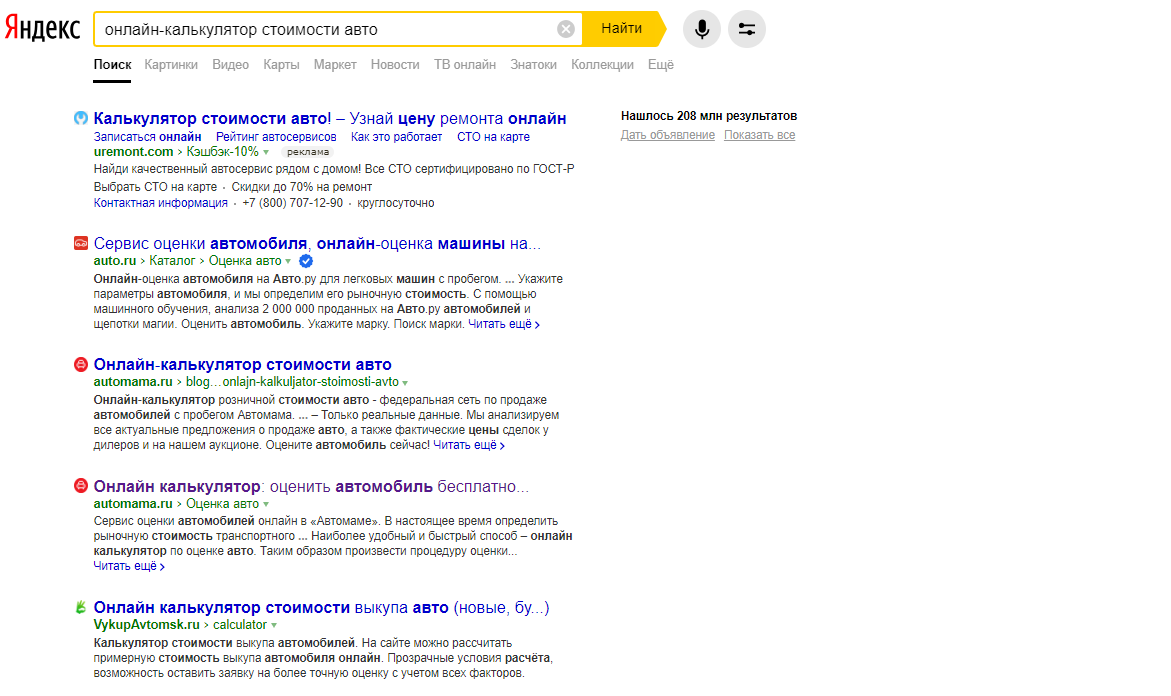The height and width of the screenshot is (696, 1171).
Task: Click the uremont.com favicon
Action: pyautogui.click(x=81, y=118)
